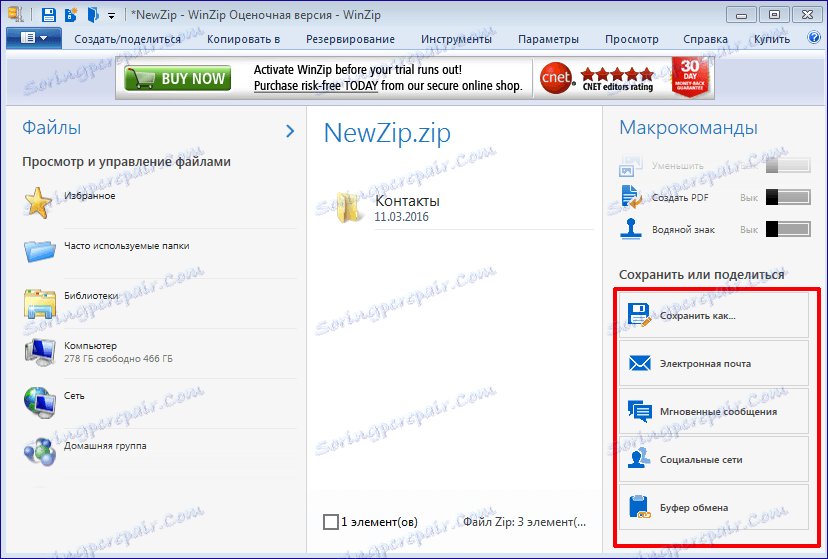The height and width of the screenshot is (559, 828).
Task: Click the blue help question mark icon
Action: point(814,37)
